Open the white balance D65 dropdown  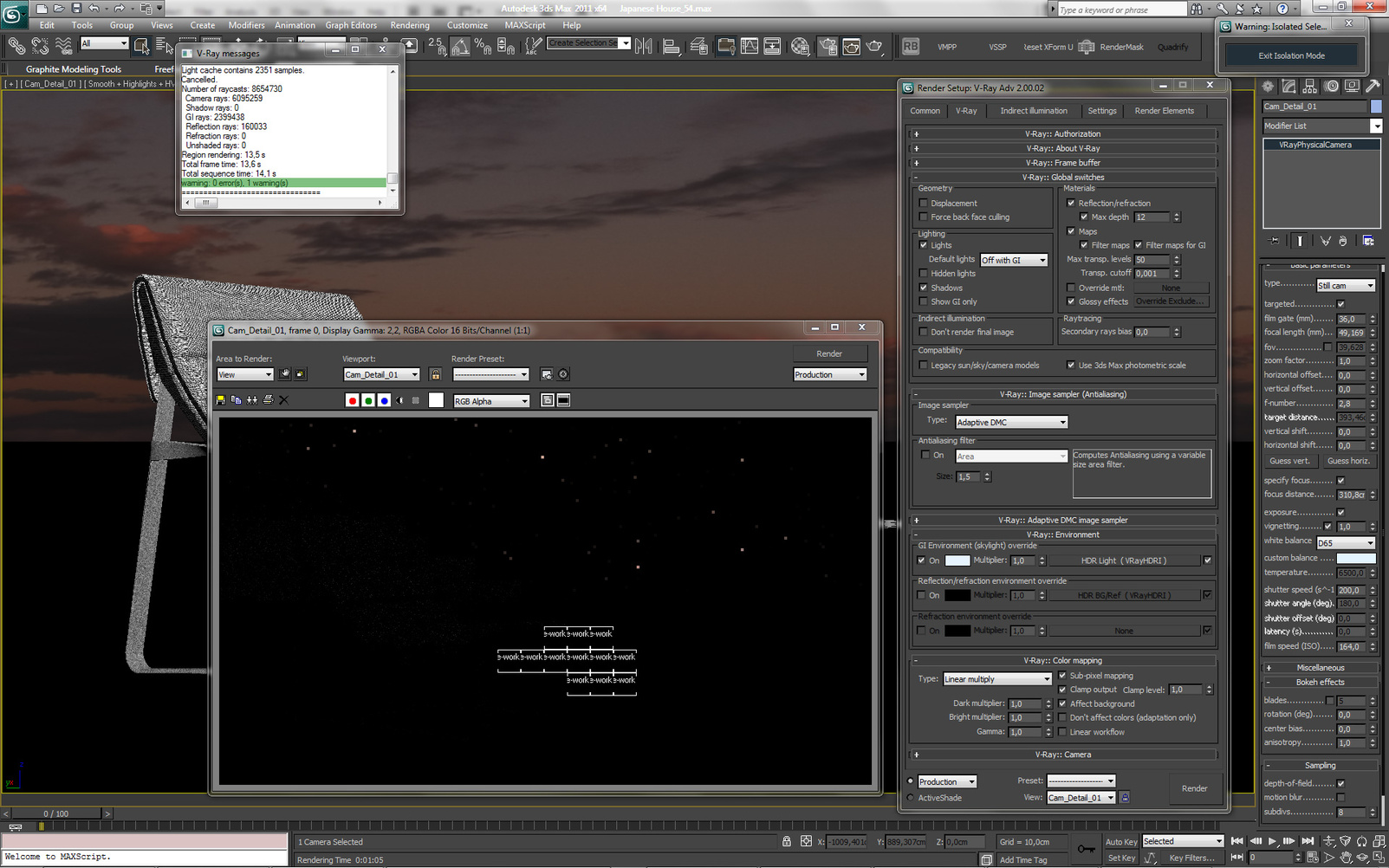(1346, 543)
